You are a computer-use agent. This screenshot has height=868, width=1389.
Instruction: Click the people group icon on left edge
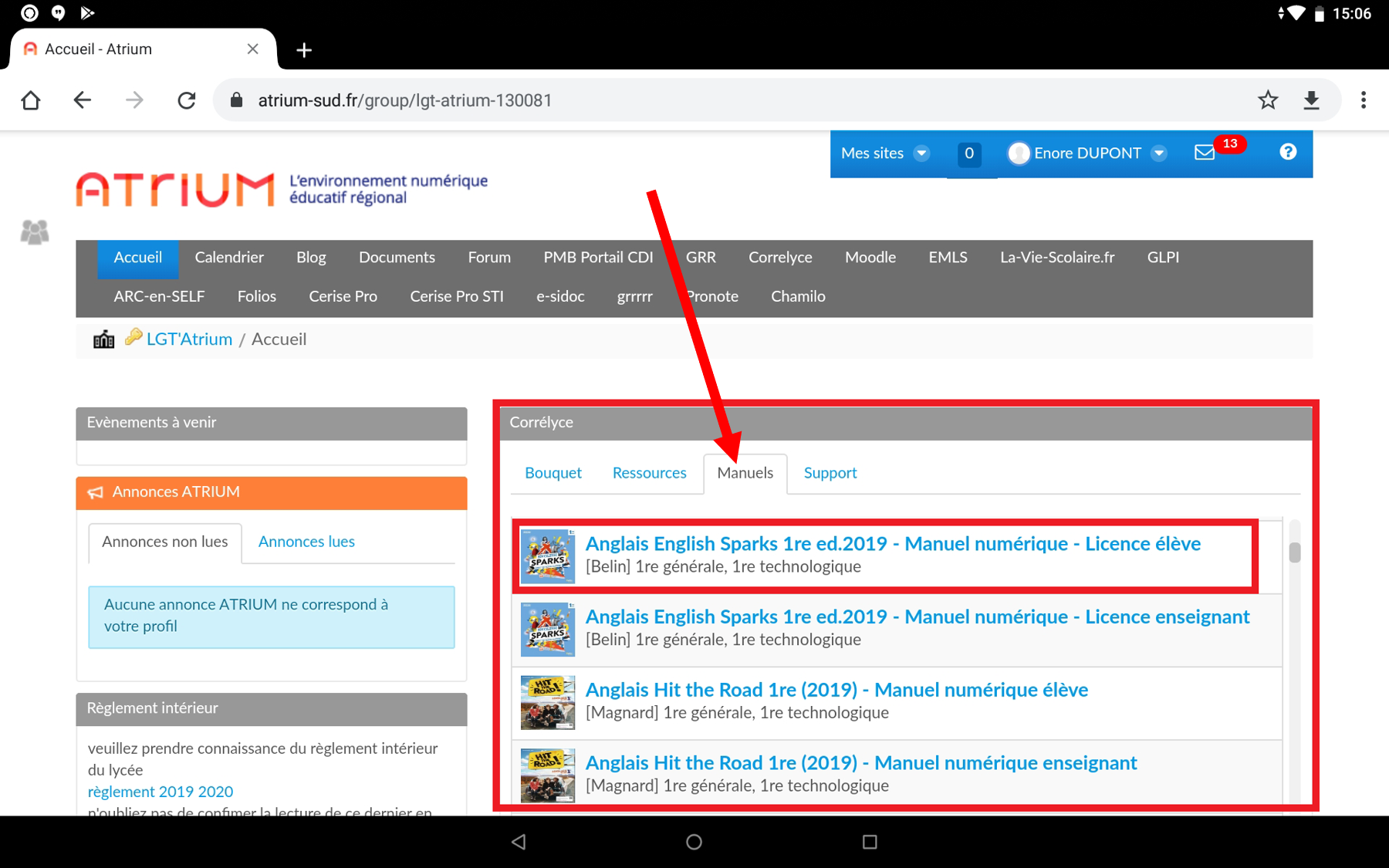pos(35,232)
